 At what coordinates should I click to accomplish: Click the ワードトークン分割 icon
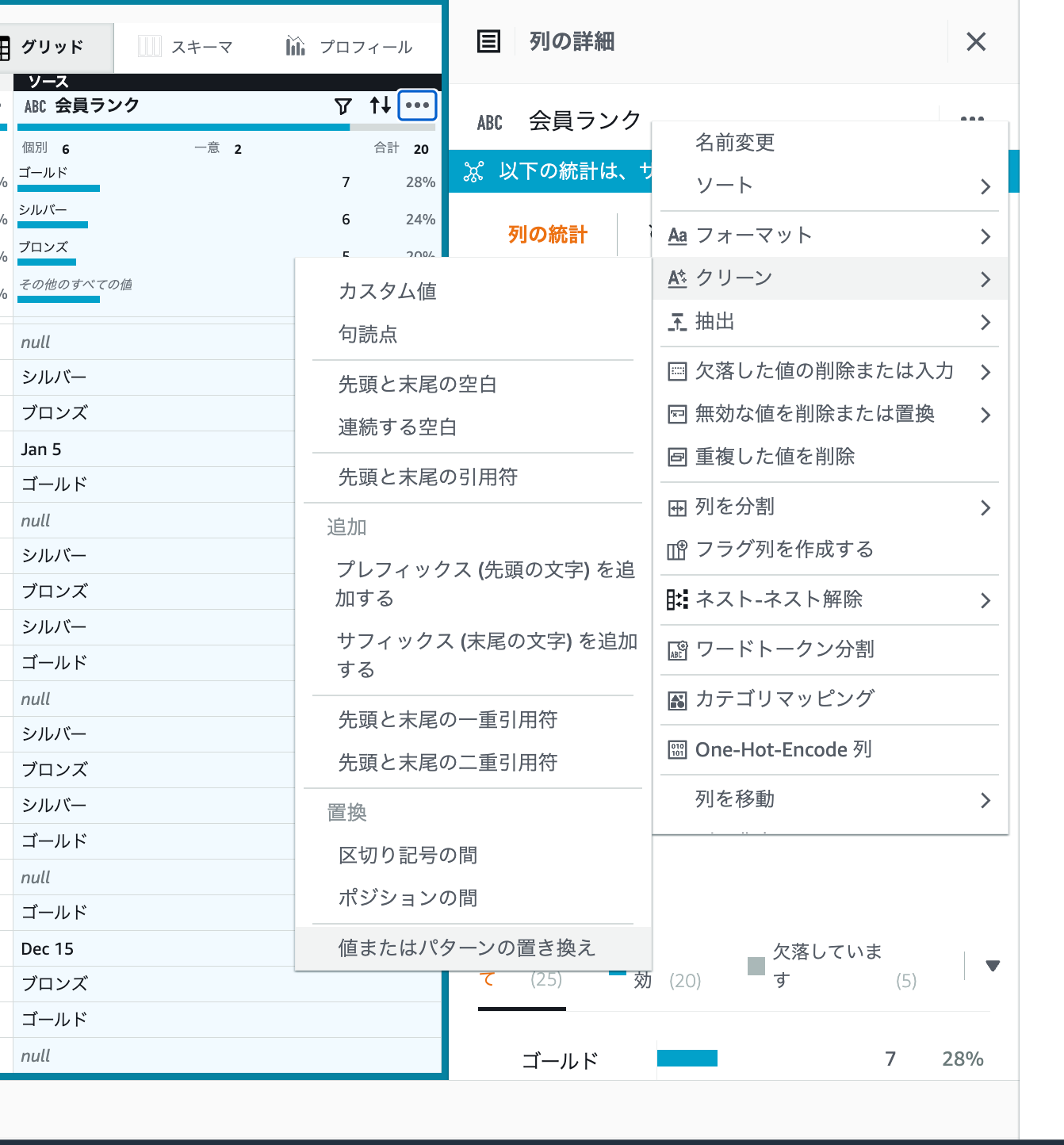(677, 650)
